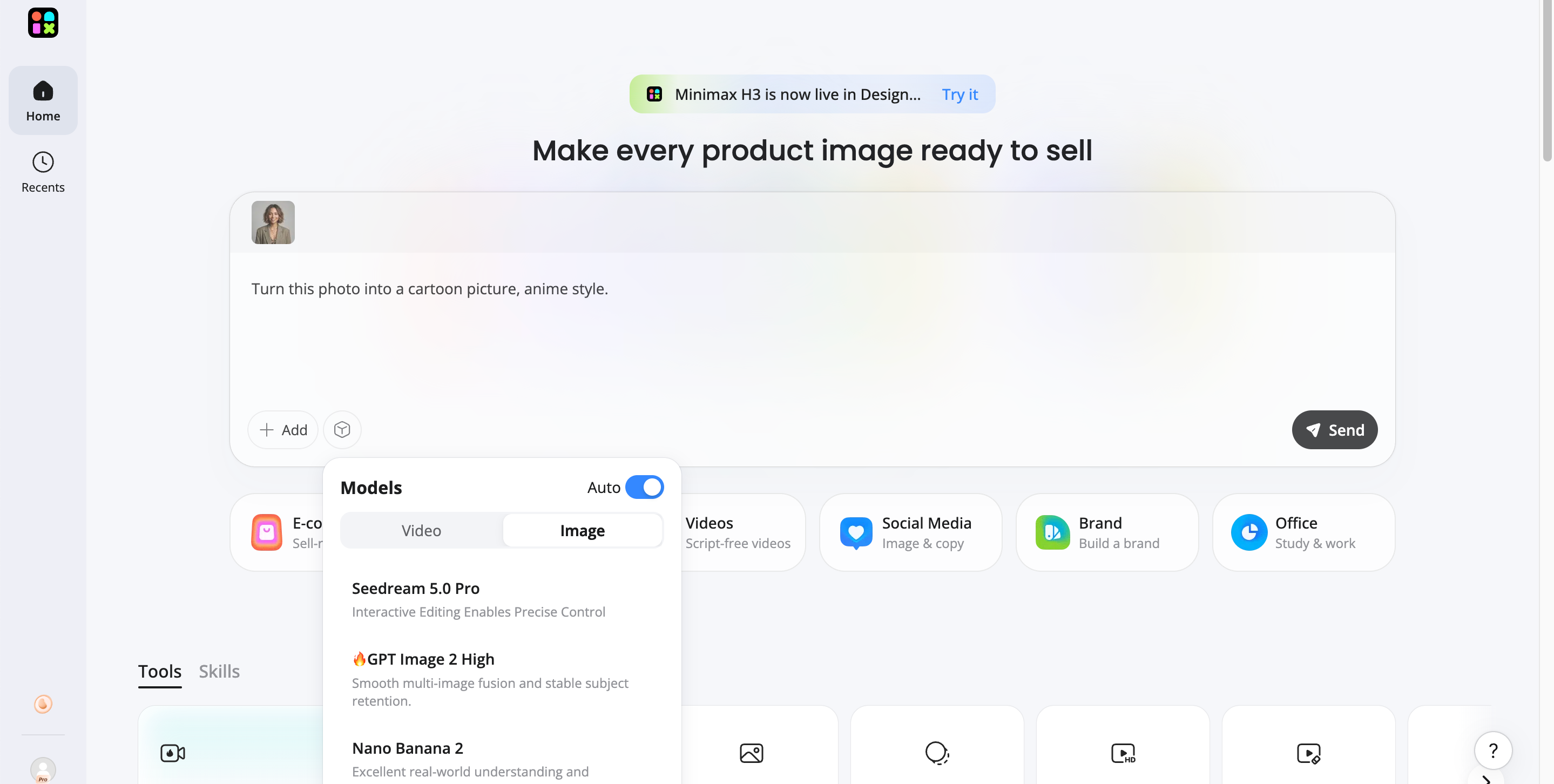Click the Social Media heart icon

pyautogui.click(x=856, y=532)
